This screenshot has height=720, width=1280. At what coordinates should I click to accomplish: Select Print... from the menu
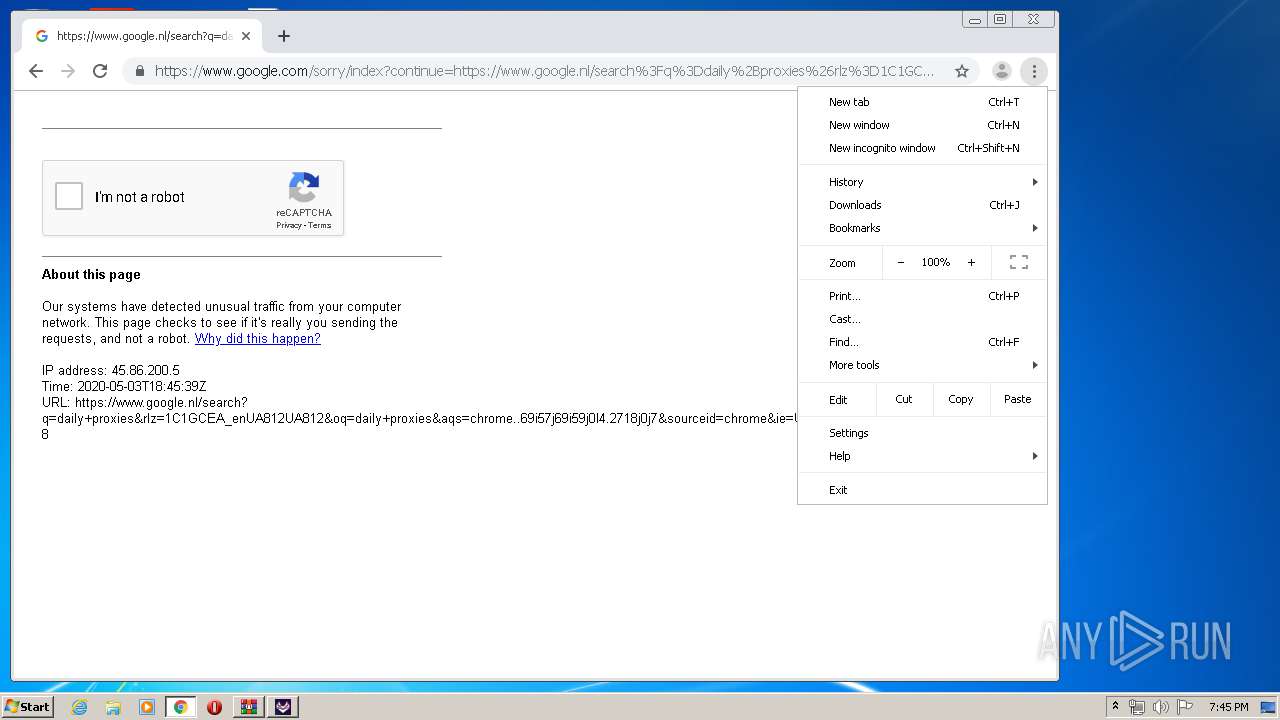coord(922,296)
